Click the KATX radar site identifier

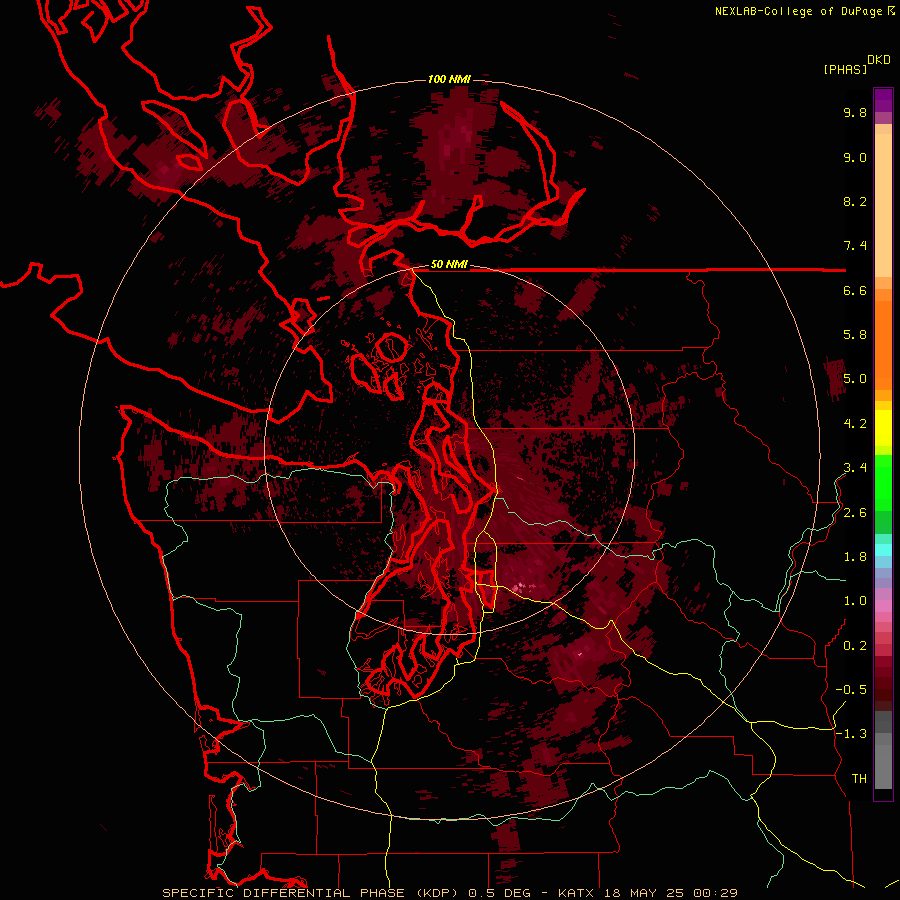coord(577,893)
